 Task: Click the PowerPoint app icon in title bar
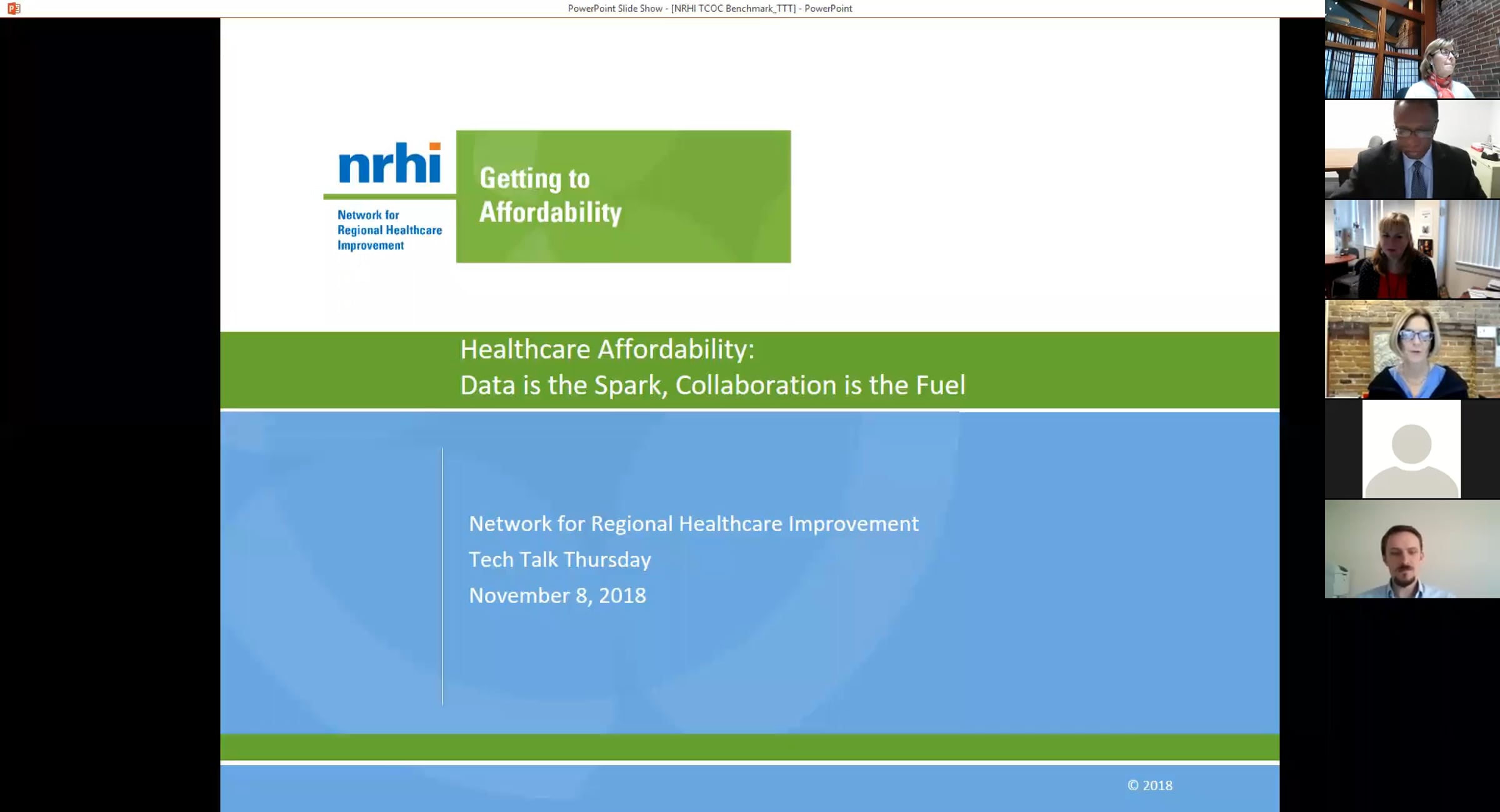pyautogui.click(x=14, y=8)
